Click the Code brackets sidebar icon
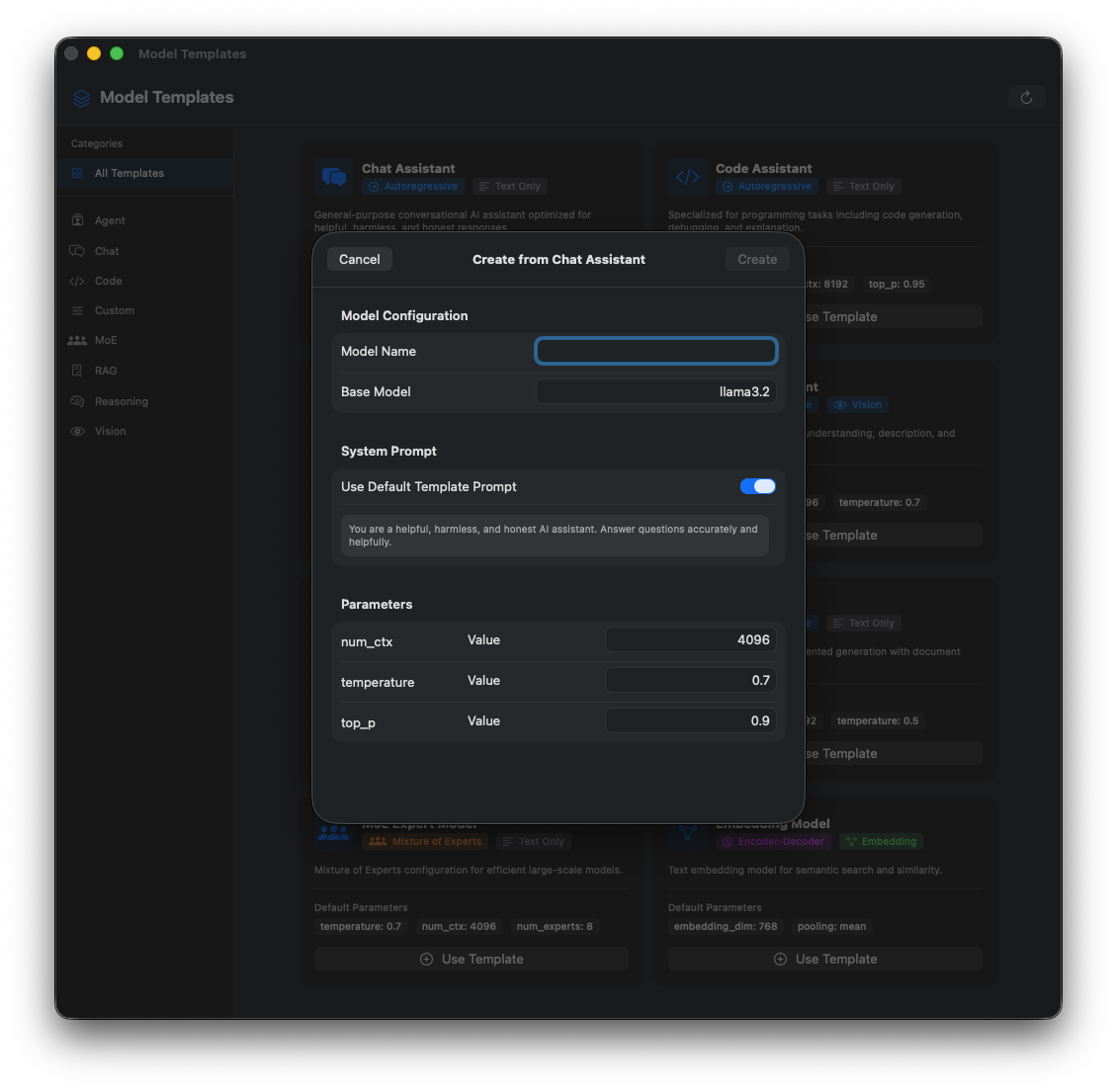The image size is (1117, 1092). [x=77, y=281]
